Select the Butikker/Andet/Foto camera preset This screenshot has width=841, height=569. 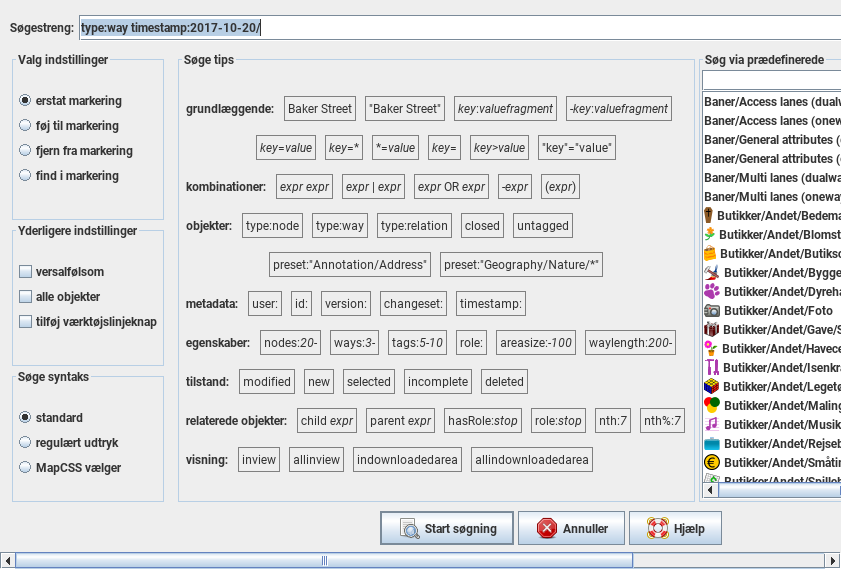711,311
